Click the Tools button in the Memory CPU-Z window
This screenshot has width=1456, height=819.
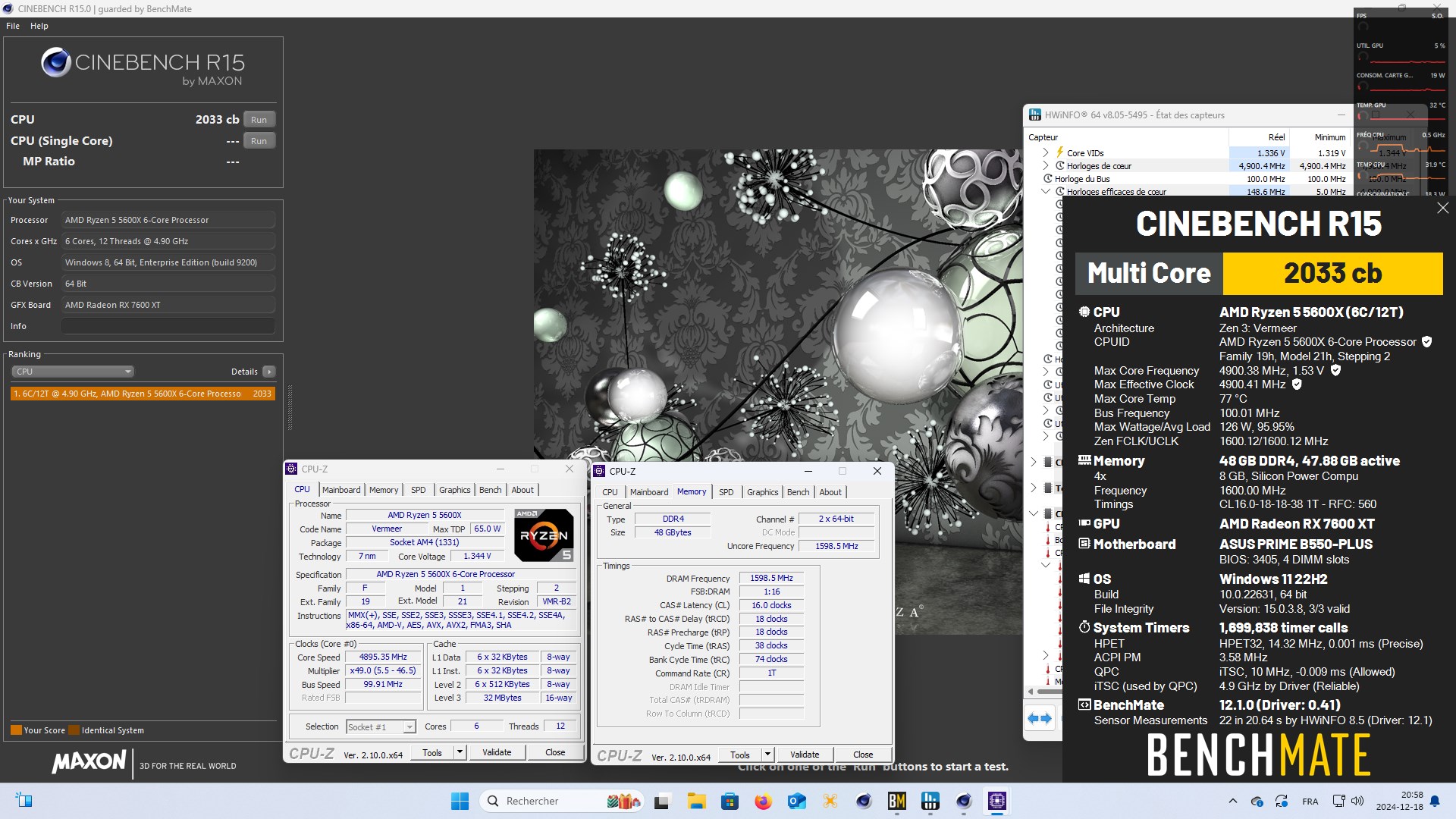tap(740, 755)
